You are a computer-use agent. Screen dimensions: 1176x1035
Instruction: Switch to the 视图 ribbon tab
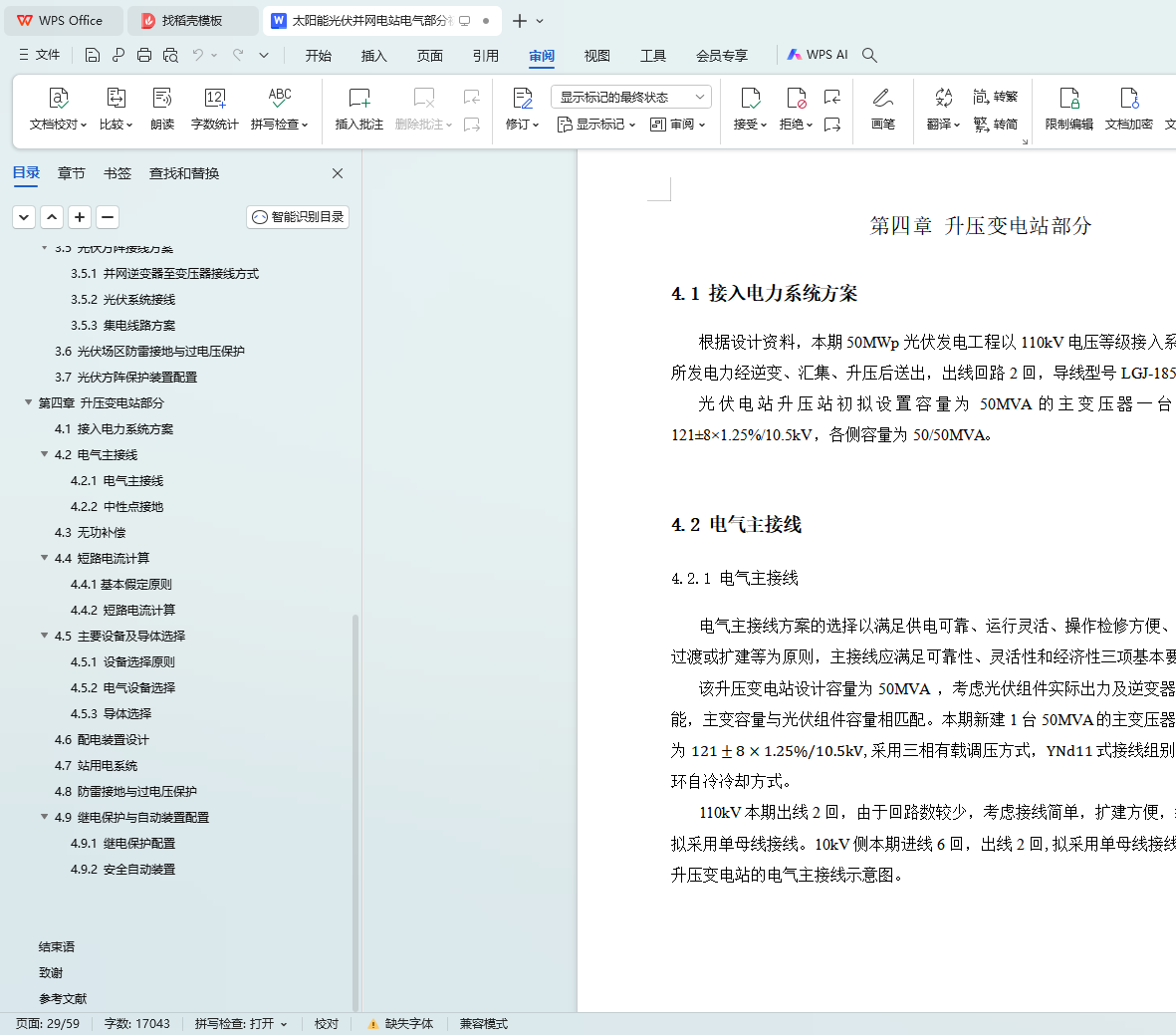coord(597,56)
